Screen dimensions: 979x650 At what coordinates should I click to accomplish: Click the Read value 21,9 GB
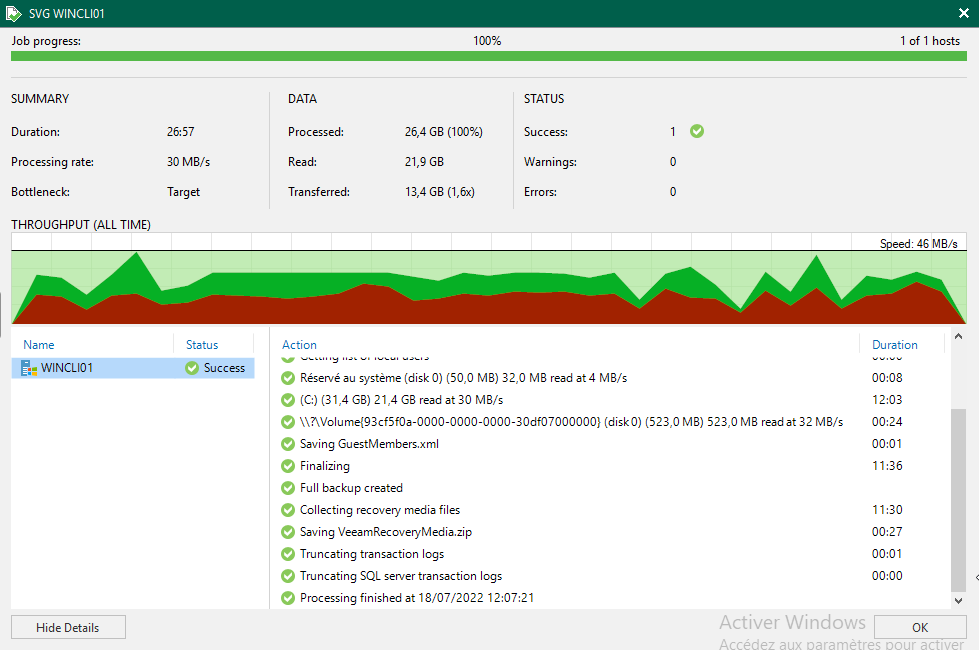[425, 162]
